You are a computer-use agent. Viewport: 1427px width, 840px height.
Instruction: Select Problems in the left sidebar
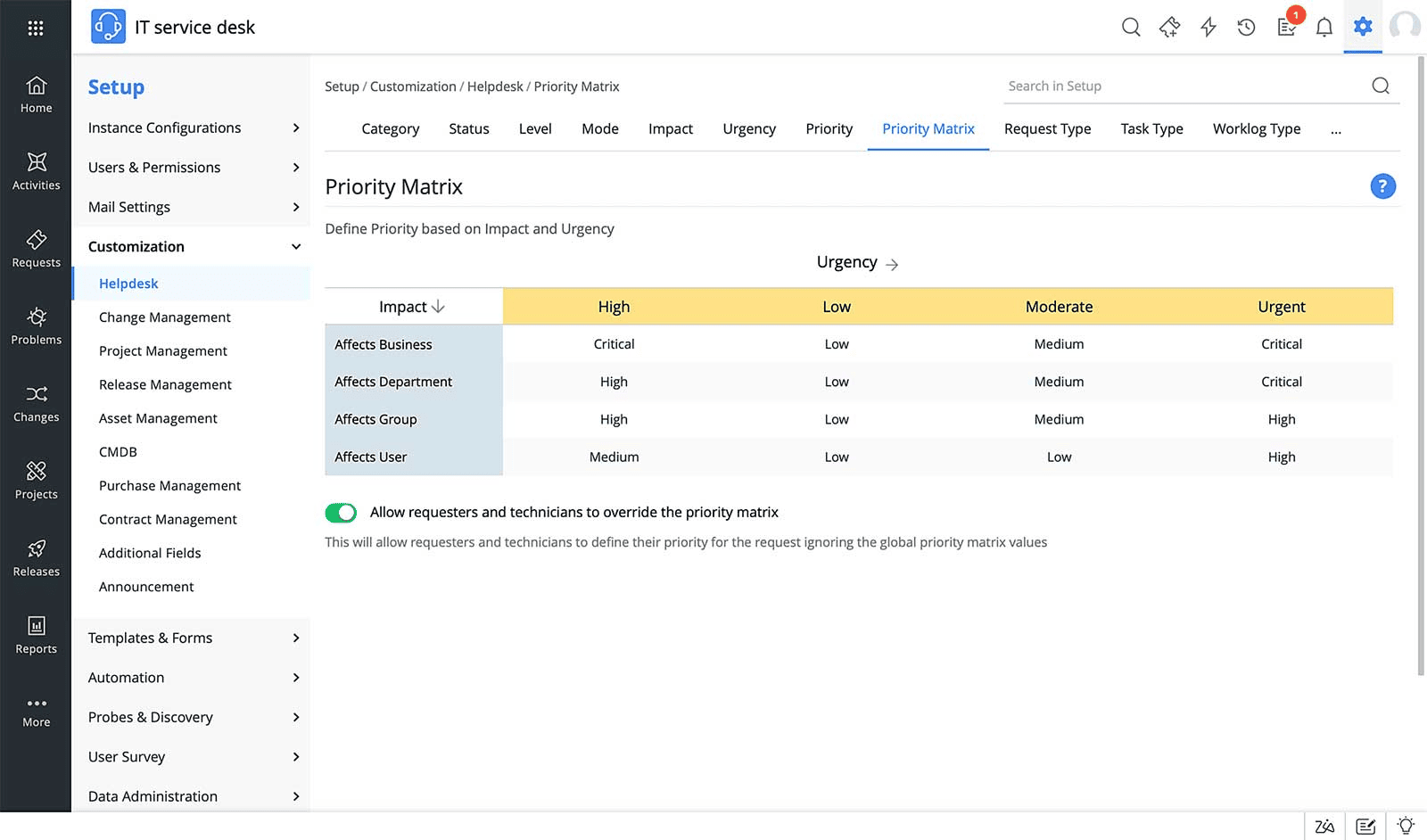pyautogui.click(x=36, y=327)
